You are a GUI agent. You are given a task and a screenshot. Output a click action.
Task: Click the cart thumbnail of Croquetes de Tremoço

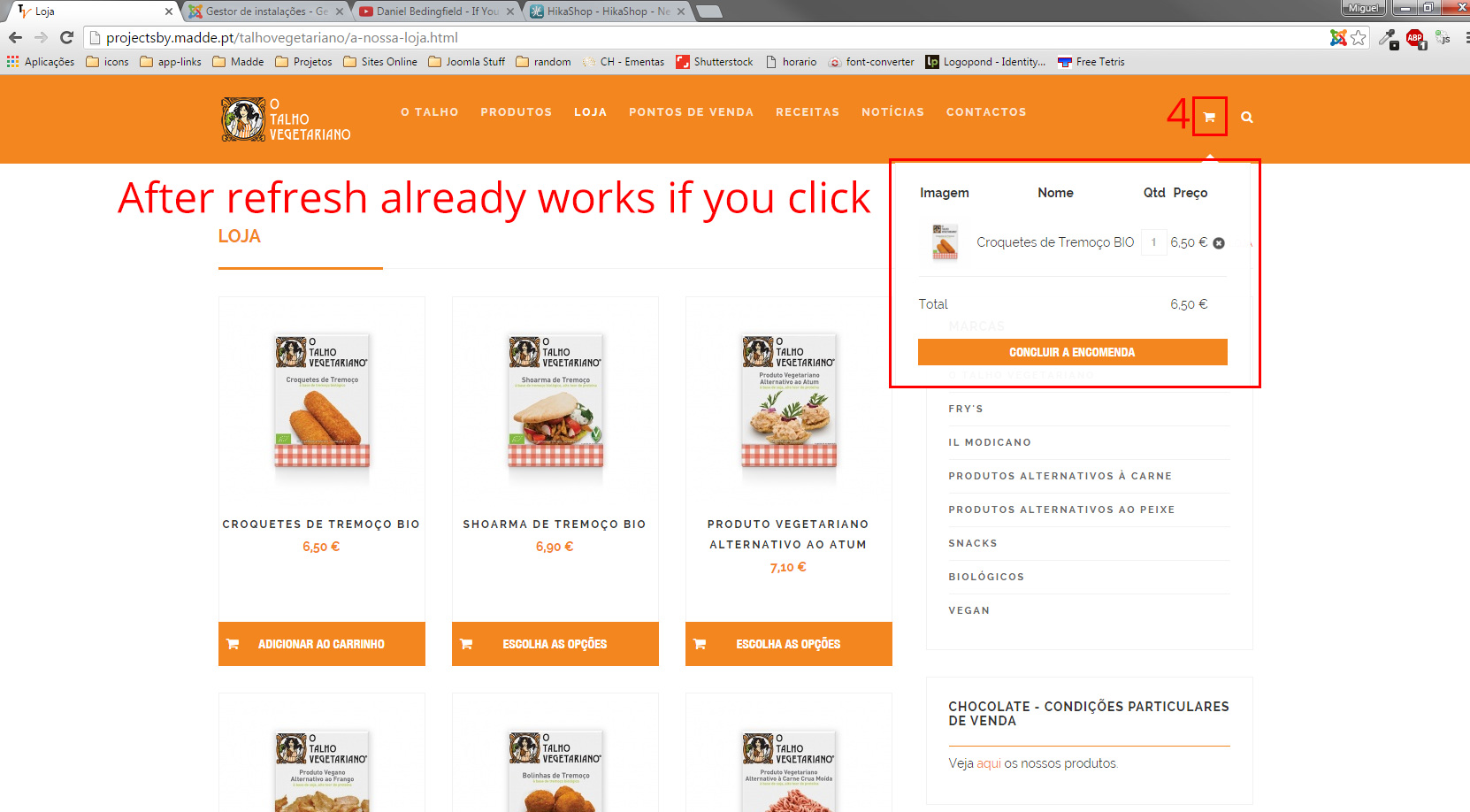(945, 242)
